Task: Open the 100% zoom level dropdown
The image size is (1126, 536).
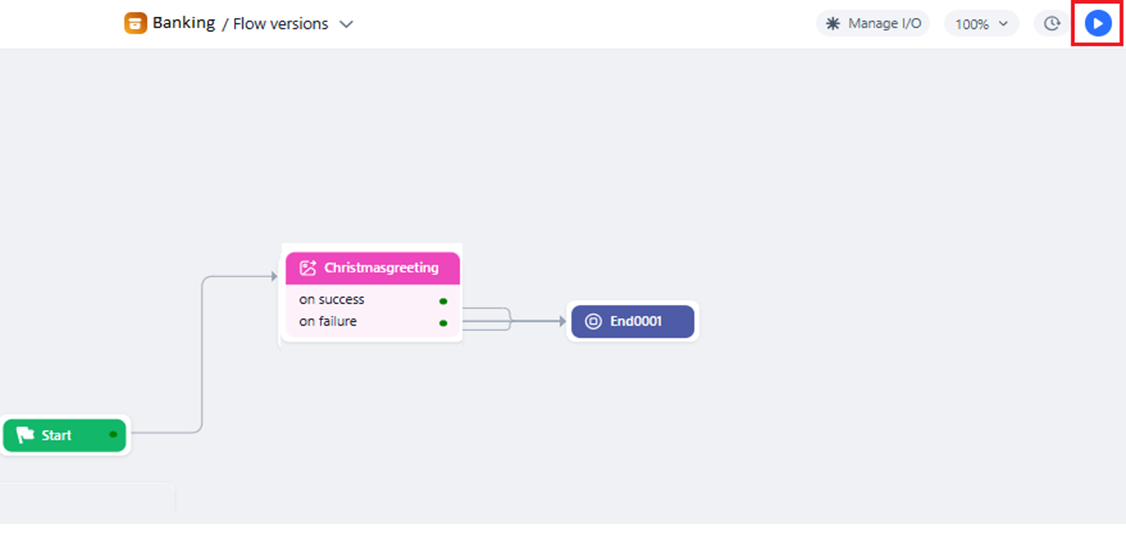Action: click(982, 24)
